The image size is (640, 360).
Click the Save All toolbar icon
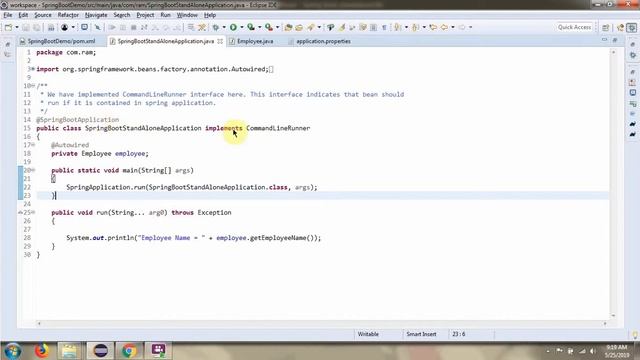[37, 27]
